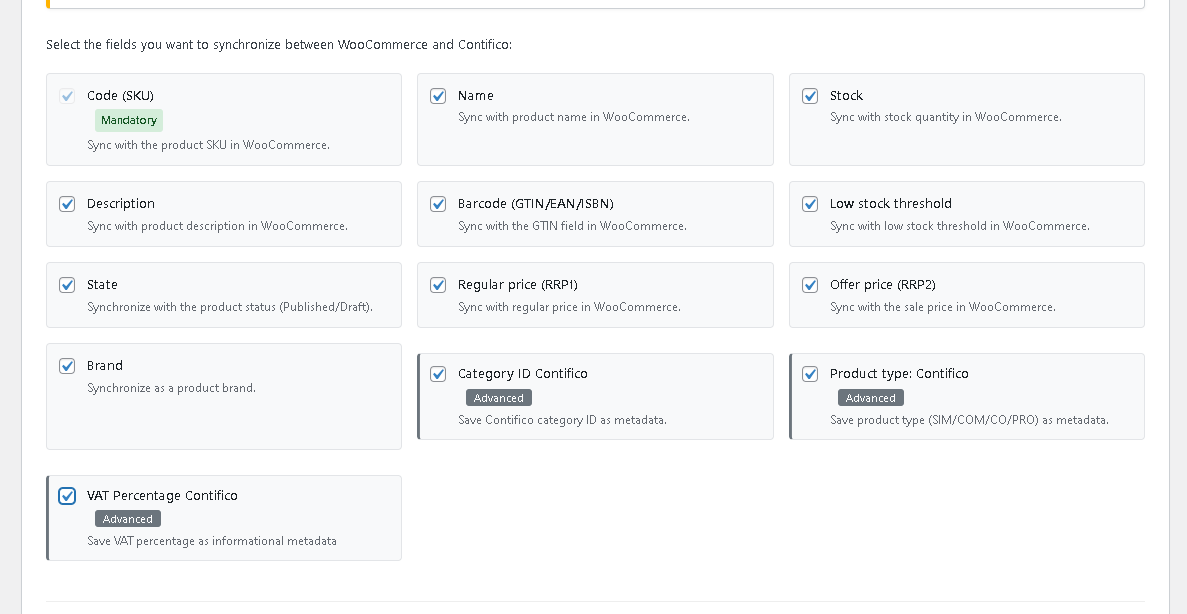Image resolution: width=1187 pixels, height=614 pixels.
Task: Toggle the Regular price (RRP1) checkbox
Action: click(x=438, y=285)
